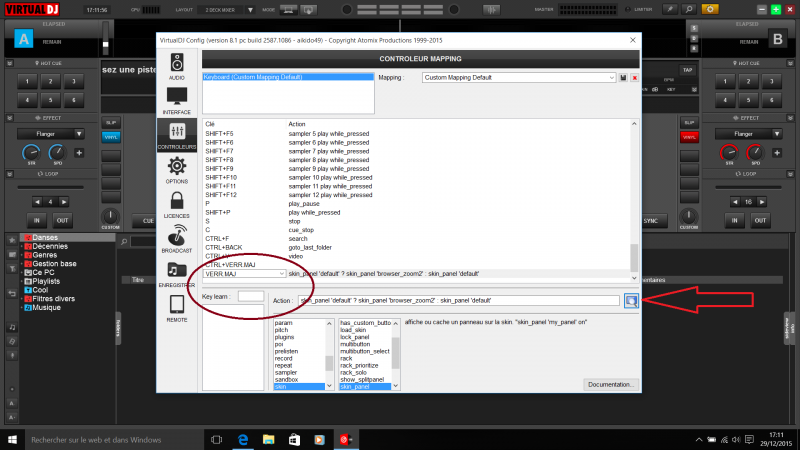This screenshot has width=800, height=450.
Task: Open the Options gear section
Action: point(176,168)
